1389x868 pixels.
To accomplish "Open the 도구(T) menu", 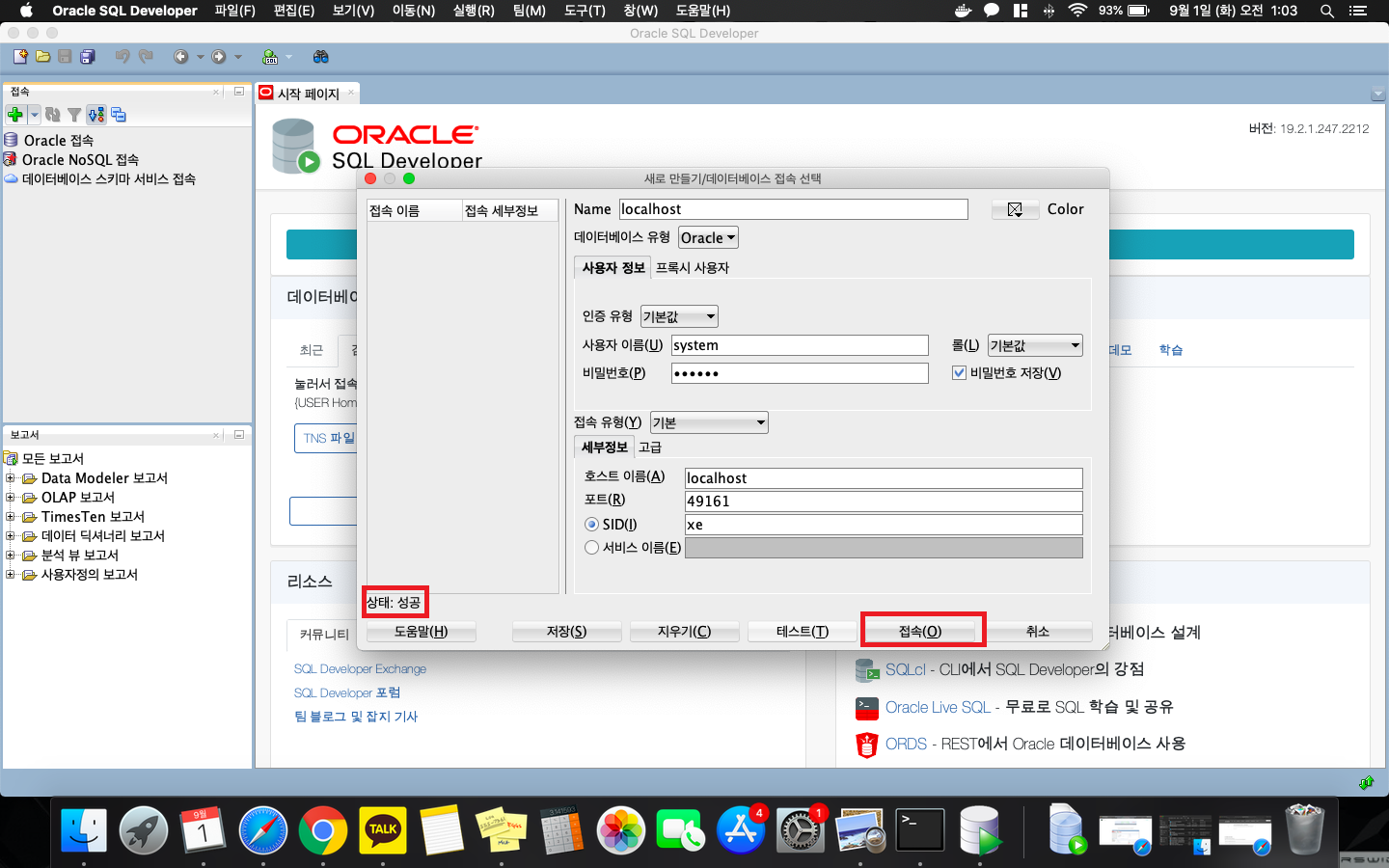I will pyautogui.click(x=585, y=11).
